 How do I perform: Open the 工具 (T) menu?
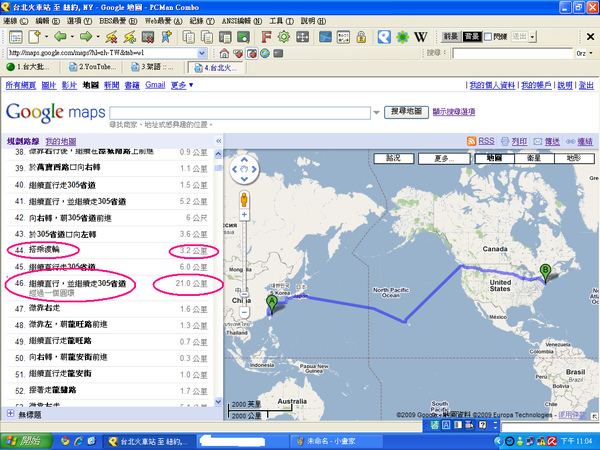pyautogui.click(x=282, y=21)
